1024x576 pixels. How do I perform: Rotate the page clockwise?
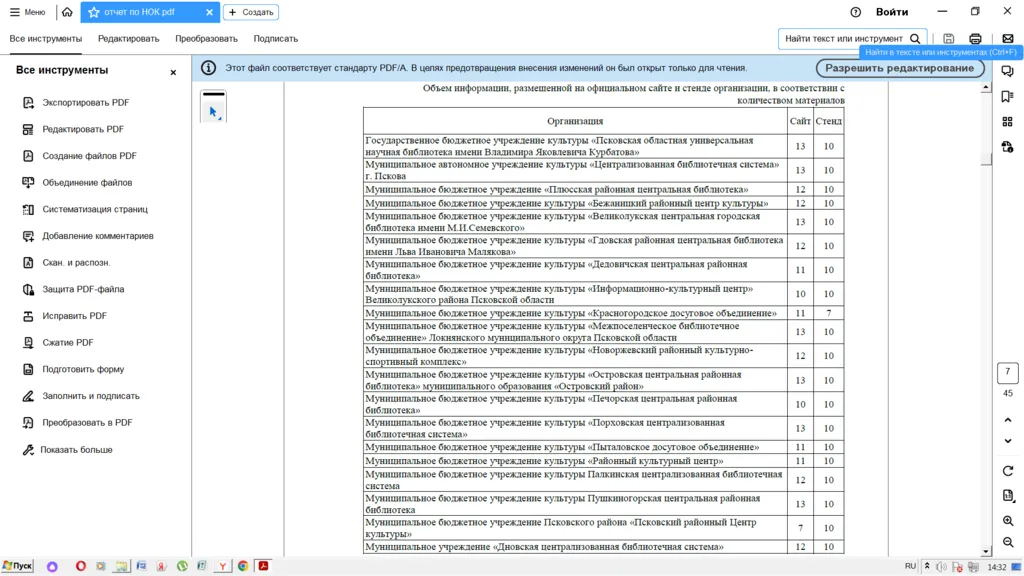(1007, 471)
